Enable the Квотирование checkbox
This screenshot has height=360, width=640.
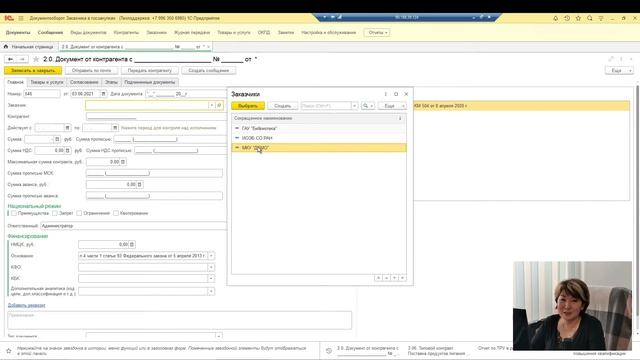(x=116, y=213)
